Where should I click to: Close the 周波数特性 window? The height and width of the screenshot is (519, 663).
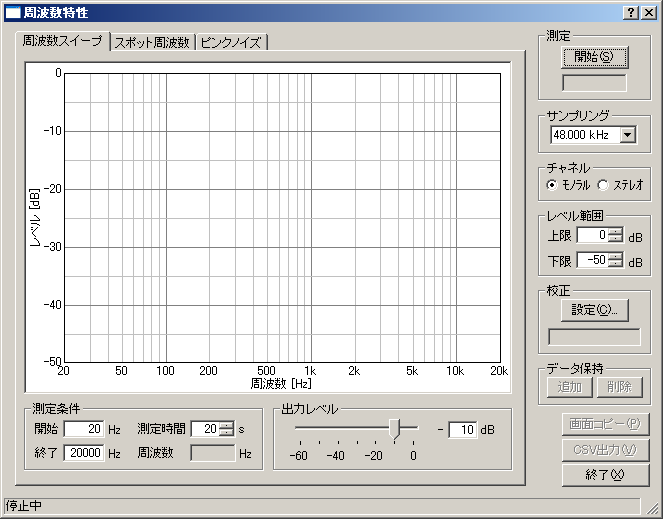tap(649, 13)
